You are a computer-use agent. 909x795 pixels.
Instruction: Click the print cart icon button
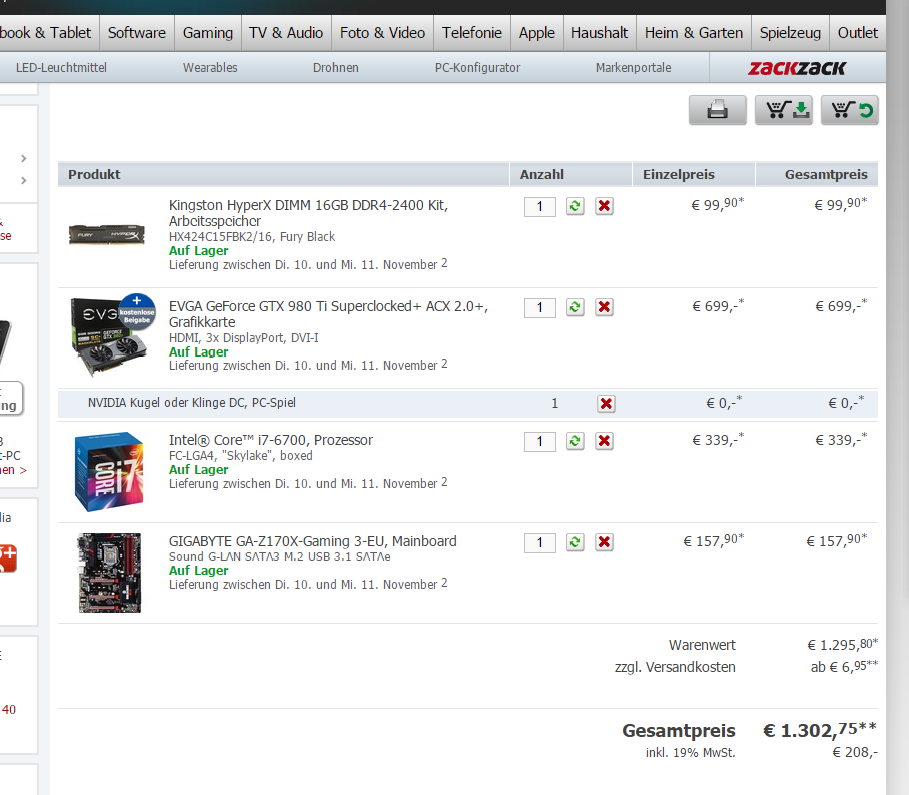(718, 110)
